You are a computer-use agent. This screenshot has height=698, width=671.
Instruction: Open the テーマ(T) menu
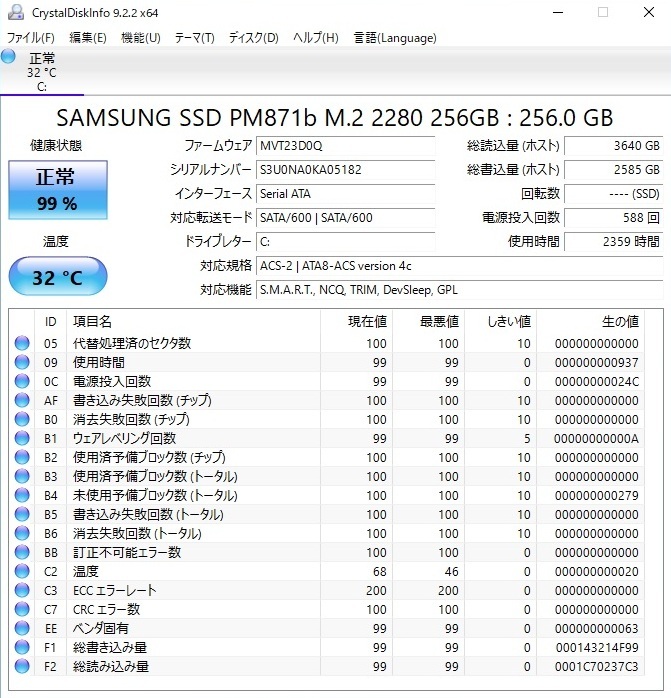(195, 38)
